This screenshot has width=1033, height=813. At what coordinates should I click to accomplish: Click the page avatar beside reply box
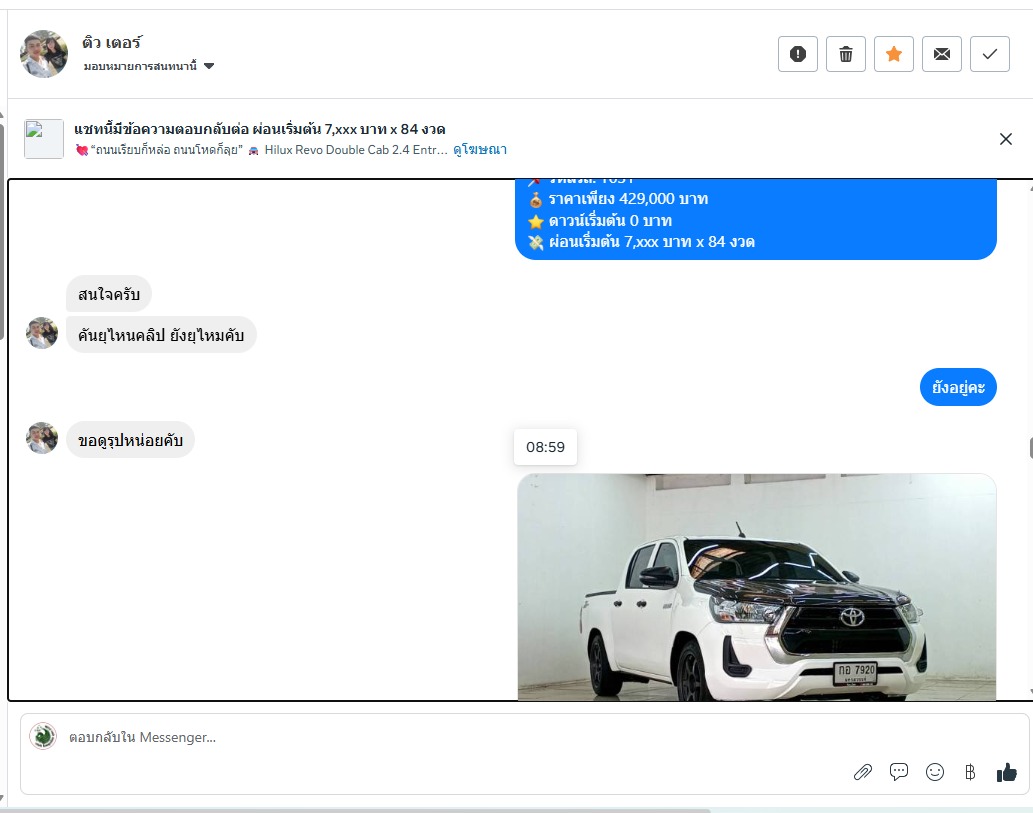(x=43, y=737)
